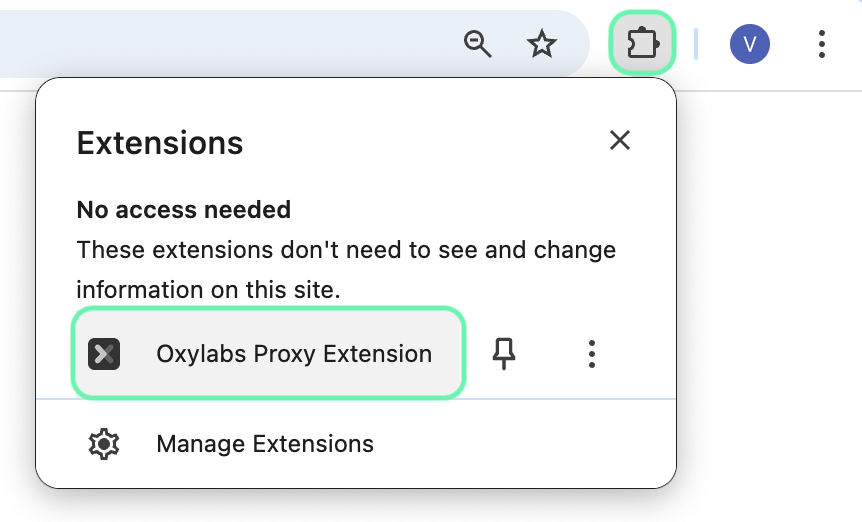Click the text information on this site
The image size is (862, 522).
(x=208, y=290)
